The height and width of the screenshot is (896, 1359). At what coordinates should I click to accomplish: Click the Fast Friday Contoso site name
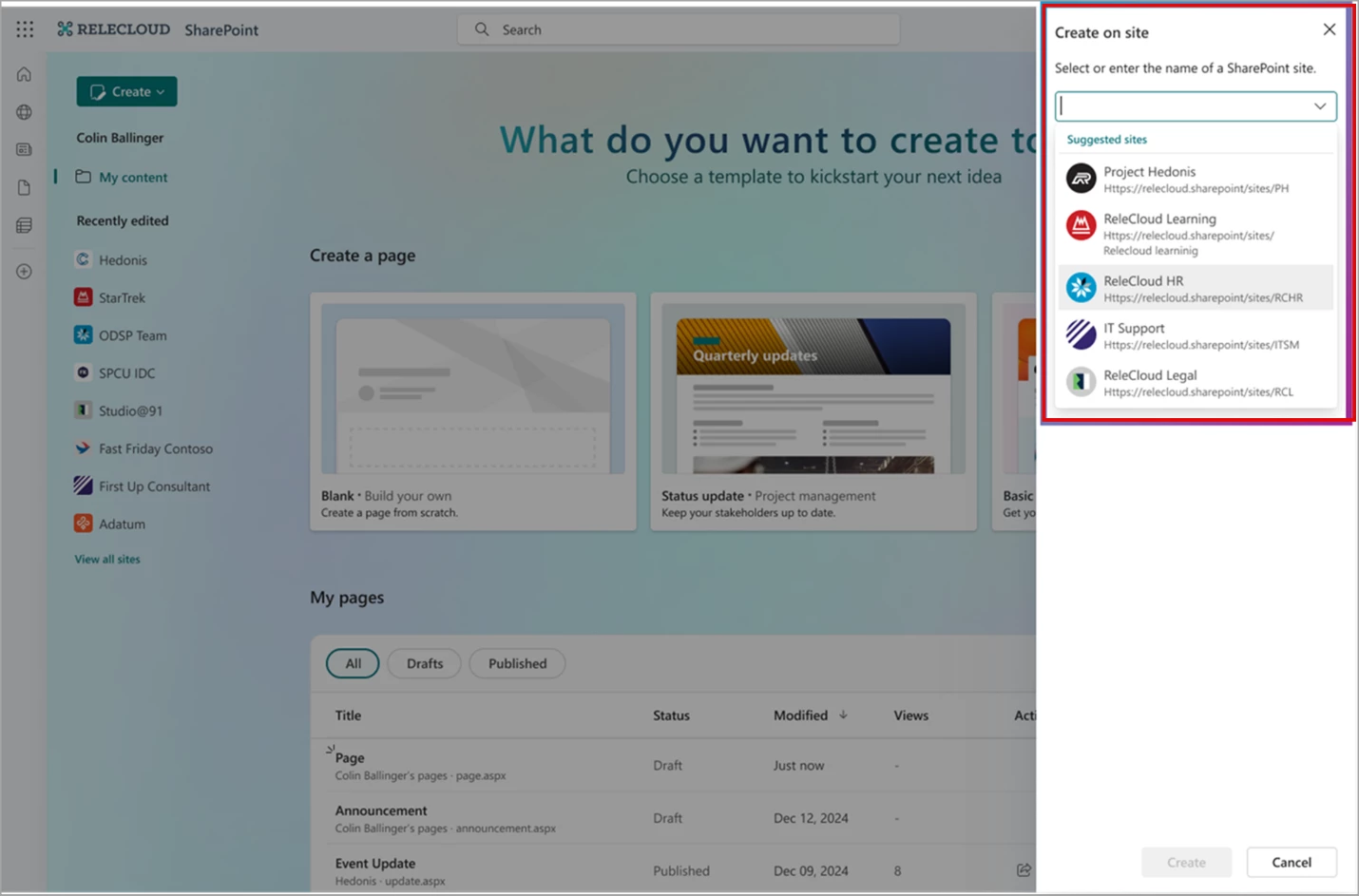[156, 448]
